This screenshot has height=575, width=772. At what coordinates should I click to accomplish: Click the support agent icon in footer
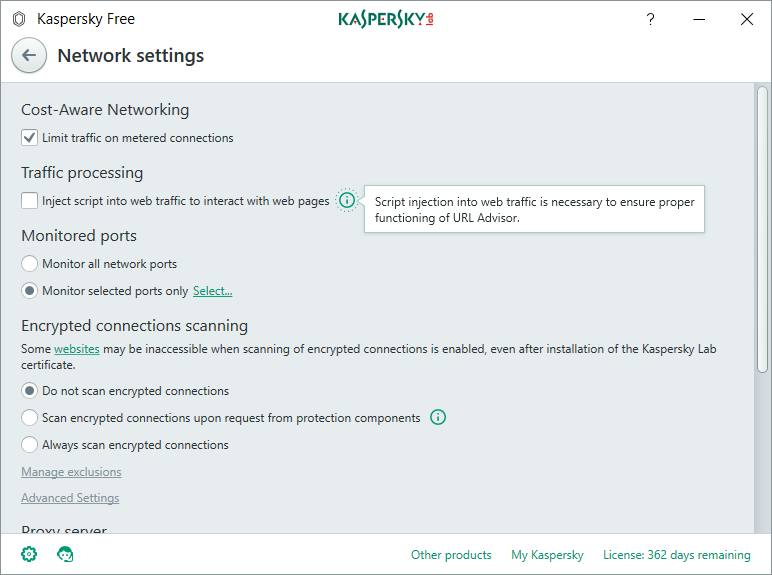pos(66,554)
